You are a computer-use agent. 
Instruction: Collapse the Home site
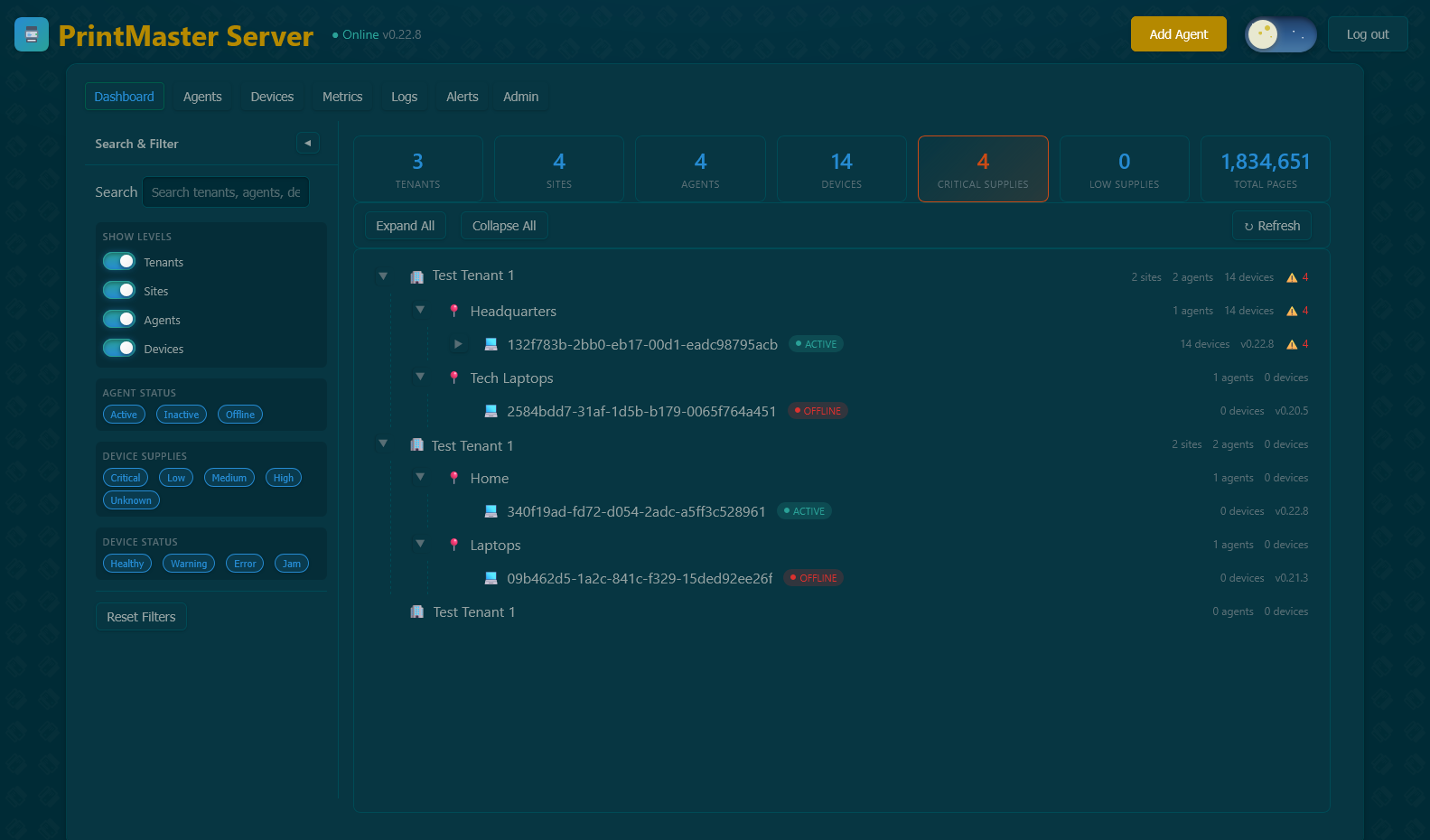coord(420,477)
